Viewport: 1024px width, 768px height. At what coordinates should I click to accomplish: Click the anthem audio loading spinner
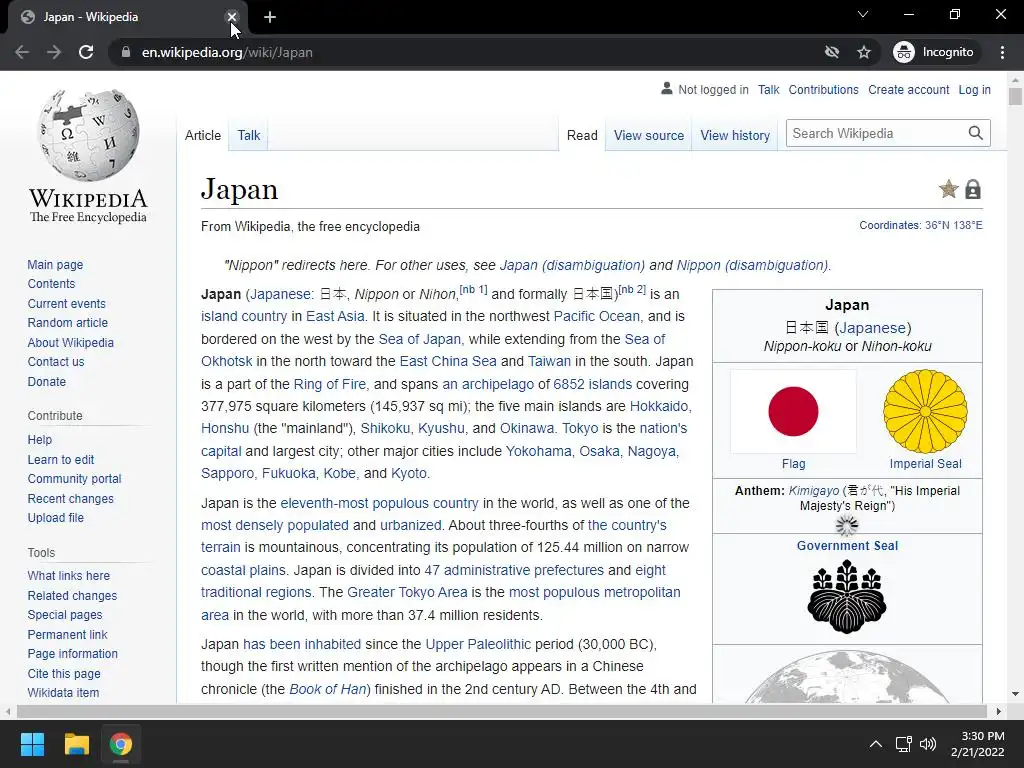click(847, 525)
